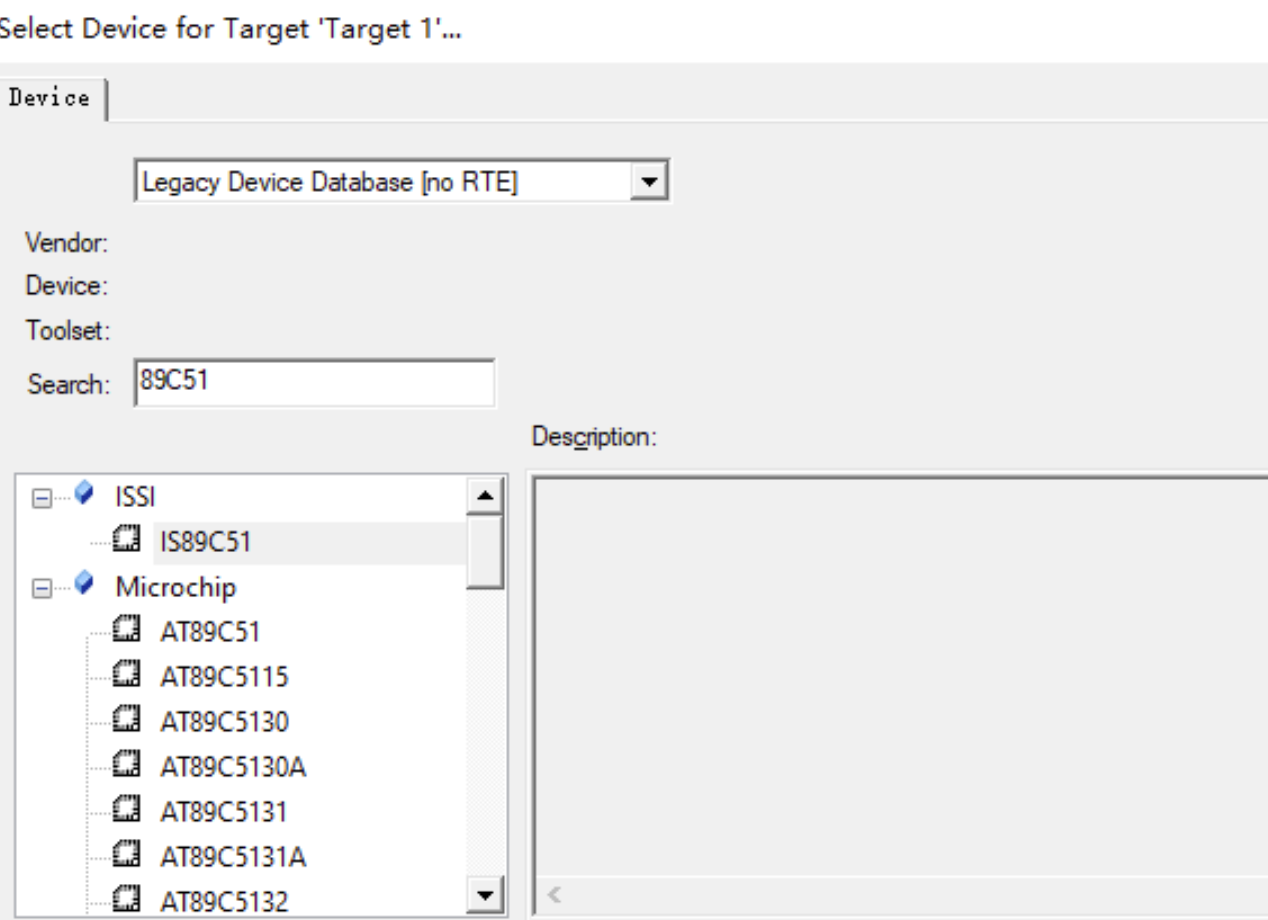Viewport: 1268px width, 920px height.
Task: Click the Description pane left scroll arrow
Action: 556,896
